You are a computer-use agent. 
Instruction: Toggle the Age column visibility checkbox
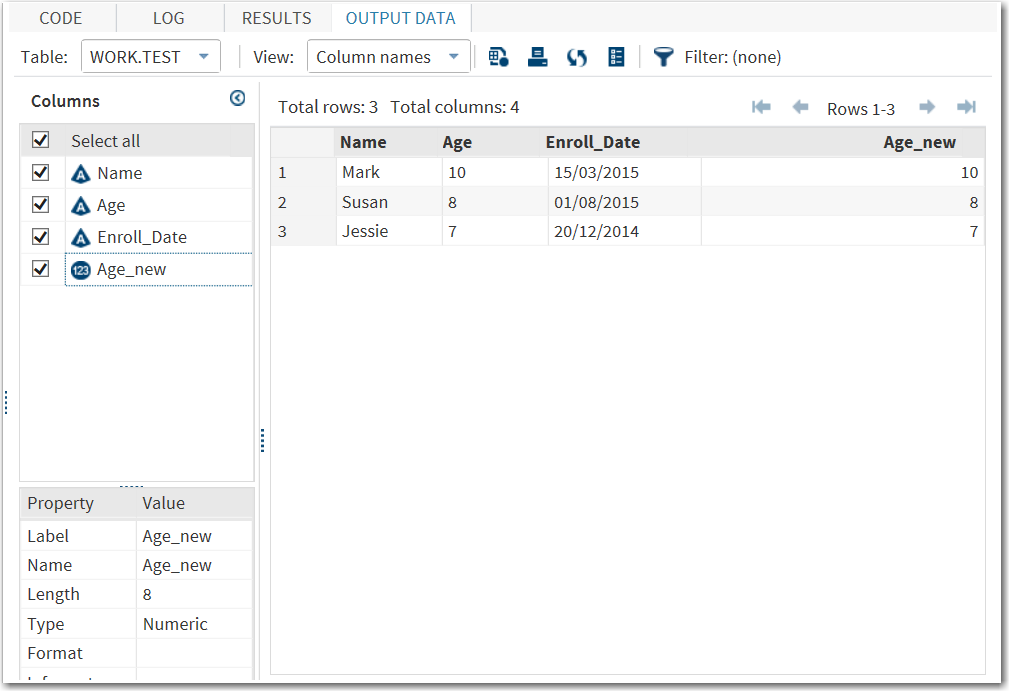(x=40, y=204)
